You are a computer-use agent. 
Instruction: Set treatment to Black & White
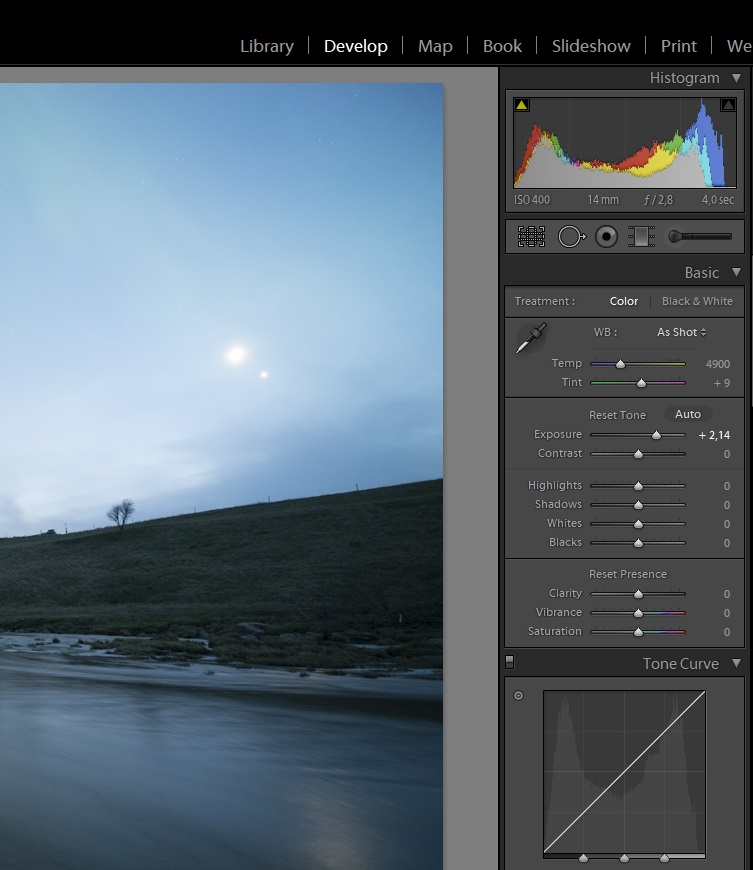697,301
